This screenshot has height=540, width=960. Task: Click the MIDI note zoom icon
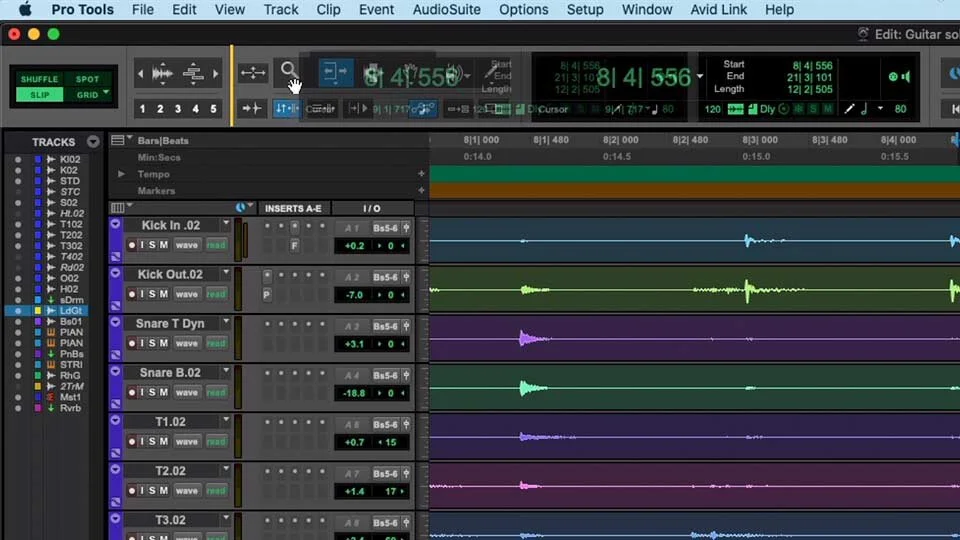(193, 73)
